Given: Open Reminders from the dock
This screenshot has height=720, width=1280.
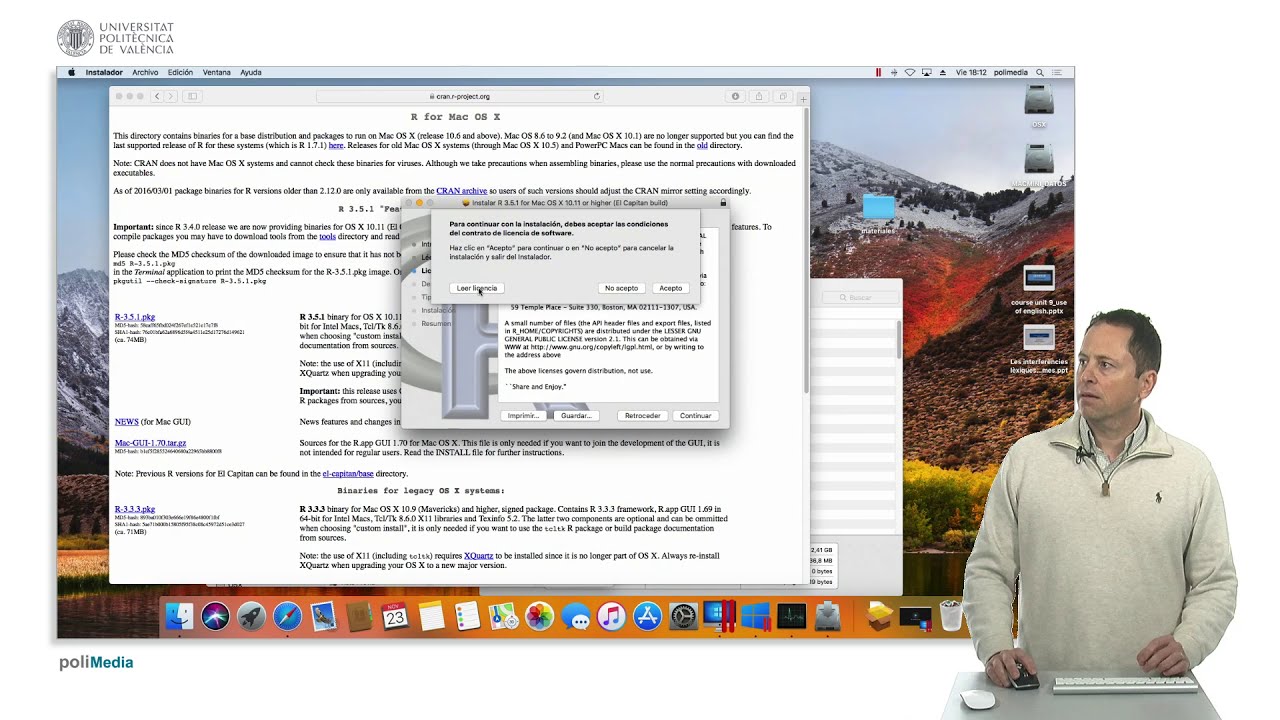Looking at the screenshot, I should click(467, 616).
